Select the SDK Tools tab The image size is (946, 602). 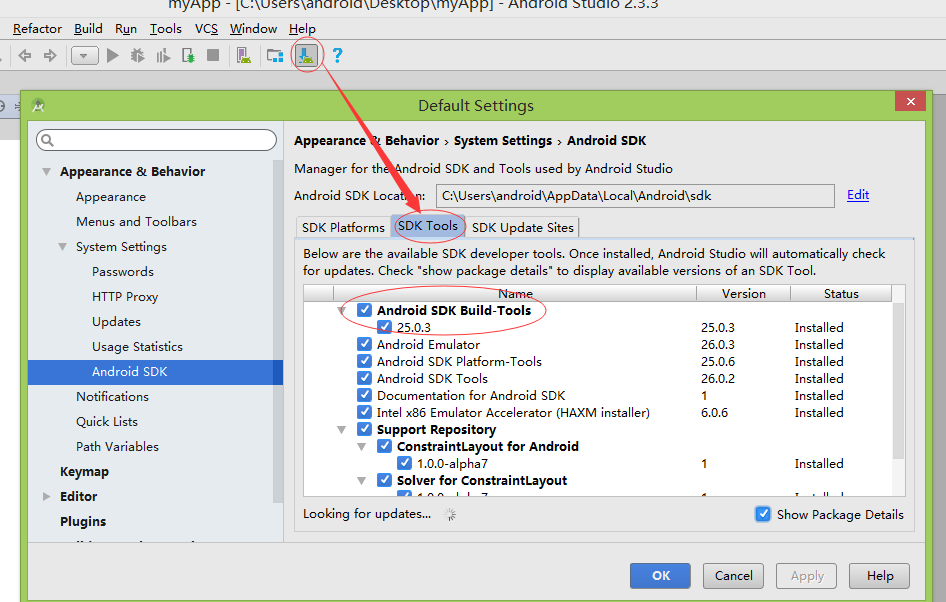[x=428, y=226]
